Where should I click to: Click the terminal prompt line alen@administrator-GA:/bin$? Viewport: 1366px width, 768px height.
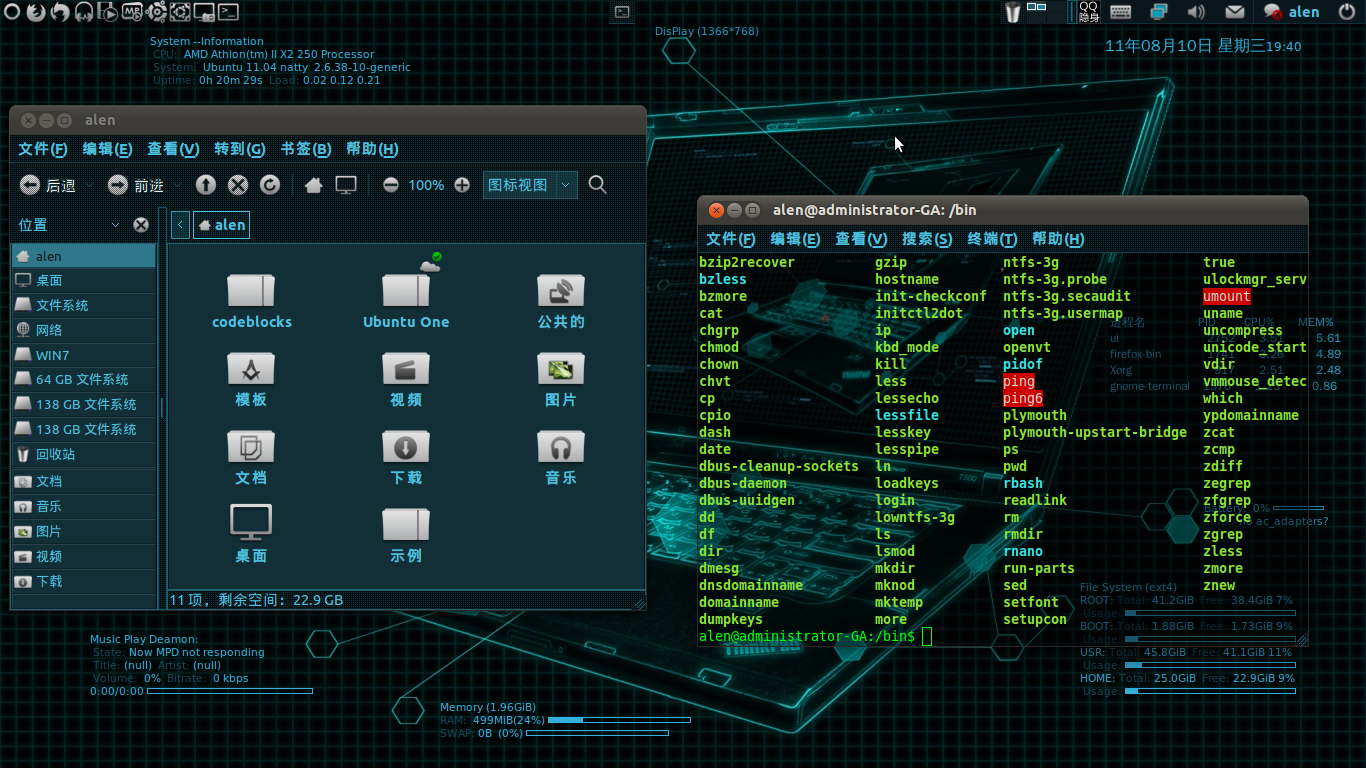(807, 636)
